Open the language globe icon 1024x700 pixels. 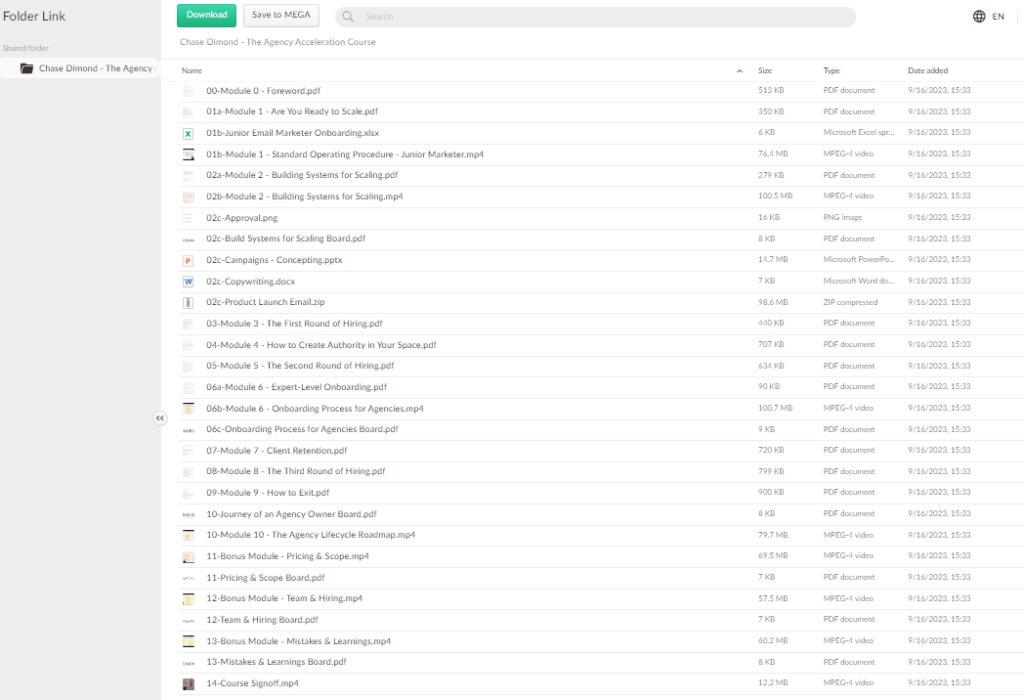point(979,16)
